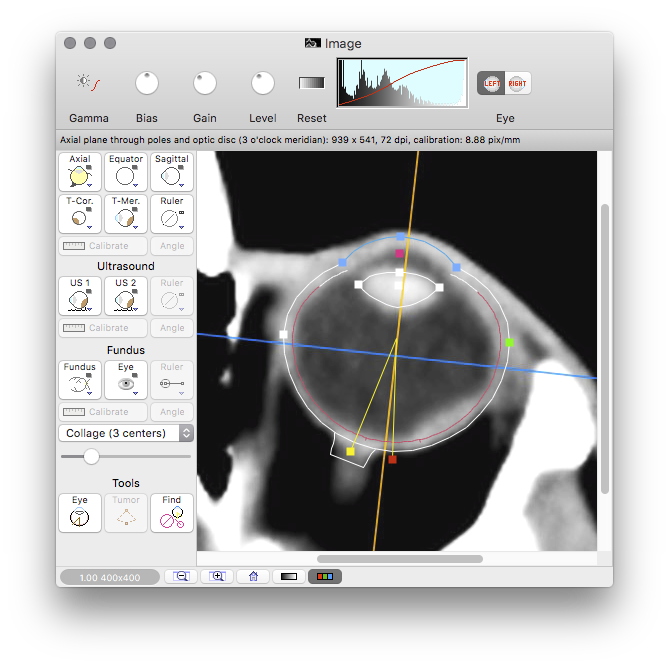Click the blue handle at top of cornea
Screen dimensions: 669x667
400,236
